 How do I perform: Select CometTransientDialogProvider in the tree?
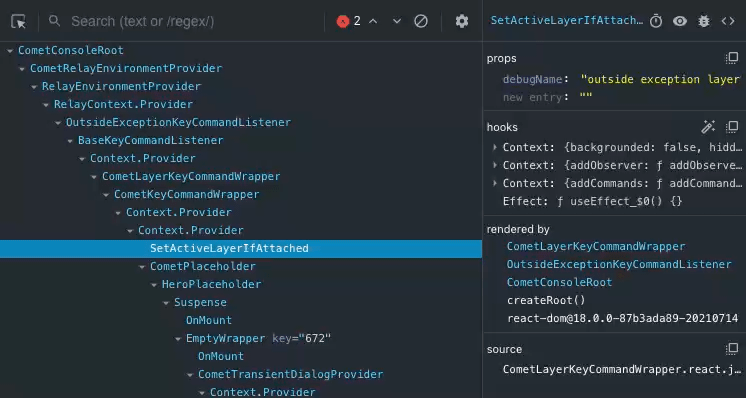(x=291, y=374)
